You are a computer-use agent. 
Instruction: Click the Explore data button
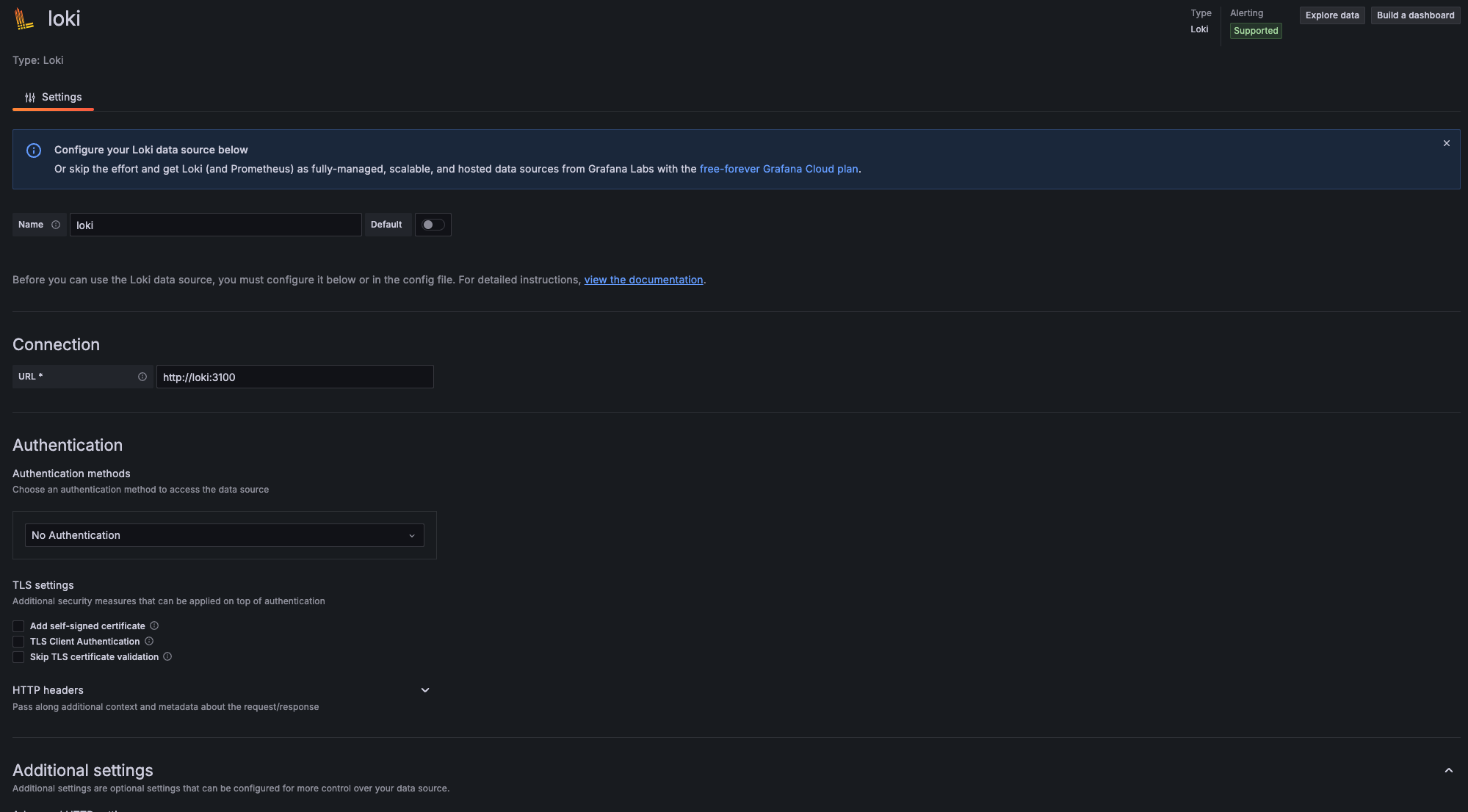(1331, 15)
